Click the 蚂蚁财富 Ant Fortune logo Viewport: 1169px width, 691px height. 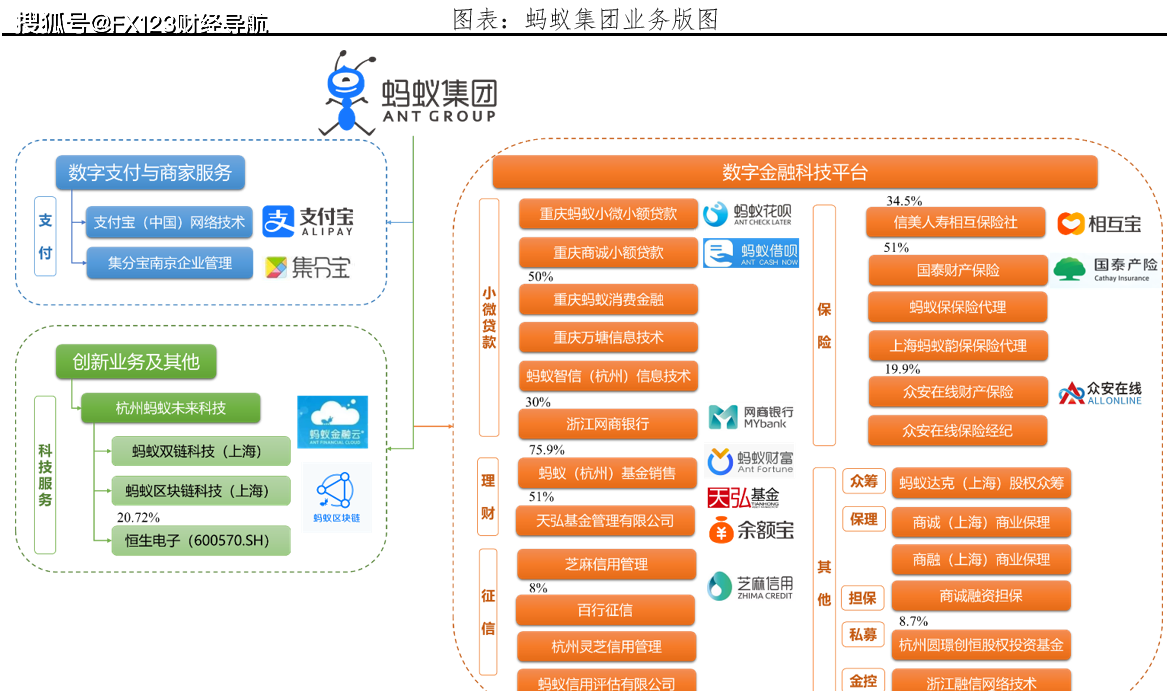click(x=750, y=461)
